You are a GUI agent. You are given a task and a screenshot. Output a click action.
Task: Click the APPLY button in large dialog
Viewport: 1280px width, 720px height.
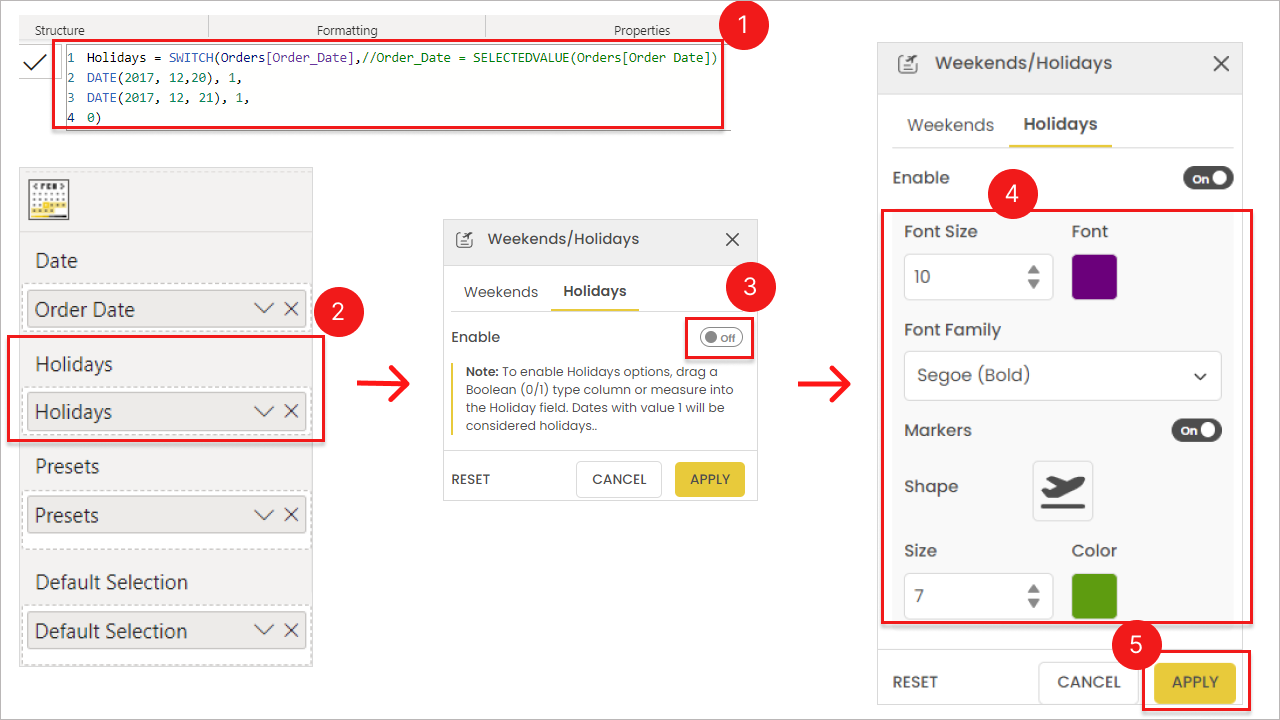1194,682
